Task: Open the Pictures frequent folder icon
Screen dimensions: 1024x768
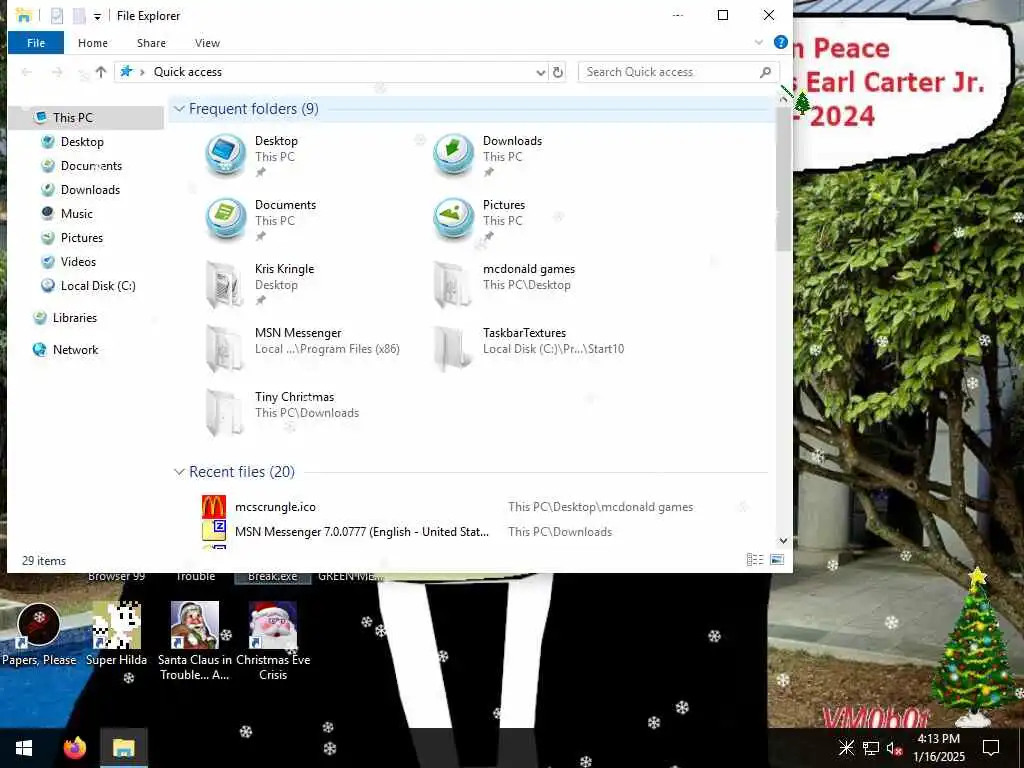Action: [x=453, y=219]
